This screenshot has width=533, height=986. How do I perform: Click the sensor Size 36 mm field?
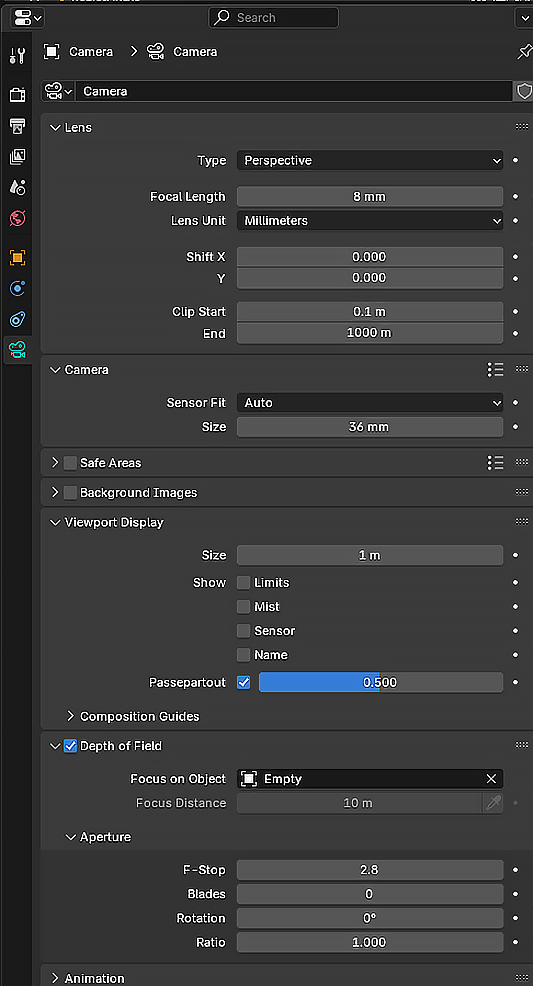tap(370, 427)
